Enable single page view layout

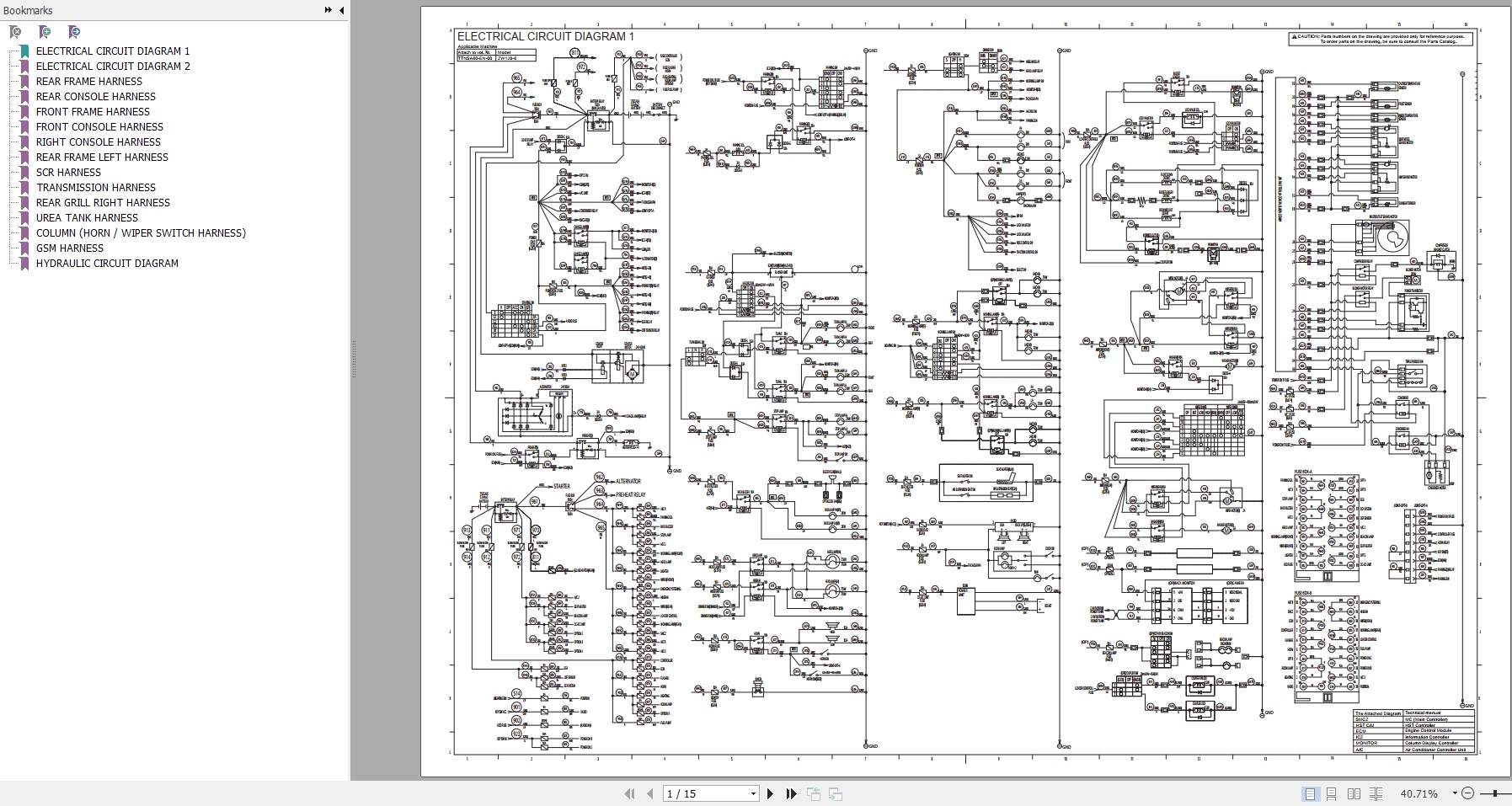1310,793
